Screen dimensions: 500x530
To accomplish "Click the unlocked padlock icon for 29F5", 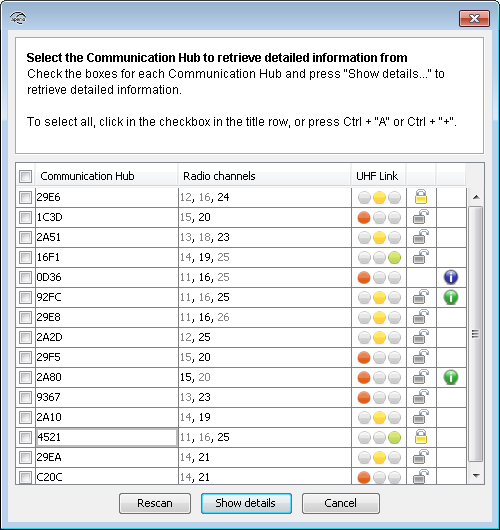I will coord(421,357).
